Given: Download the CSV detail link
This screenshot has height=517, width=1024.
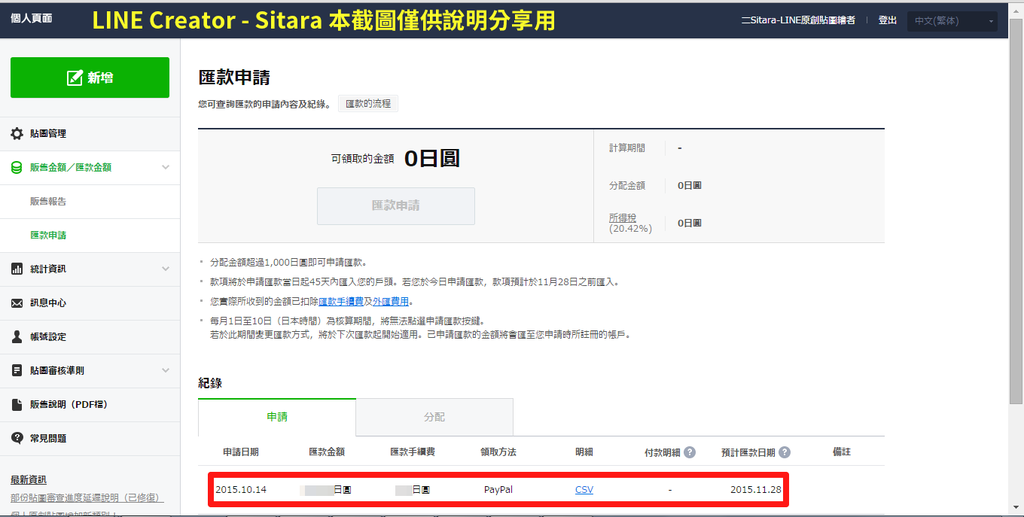Looking at the screenshot, I should (584, 490).
